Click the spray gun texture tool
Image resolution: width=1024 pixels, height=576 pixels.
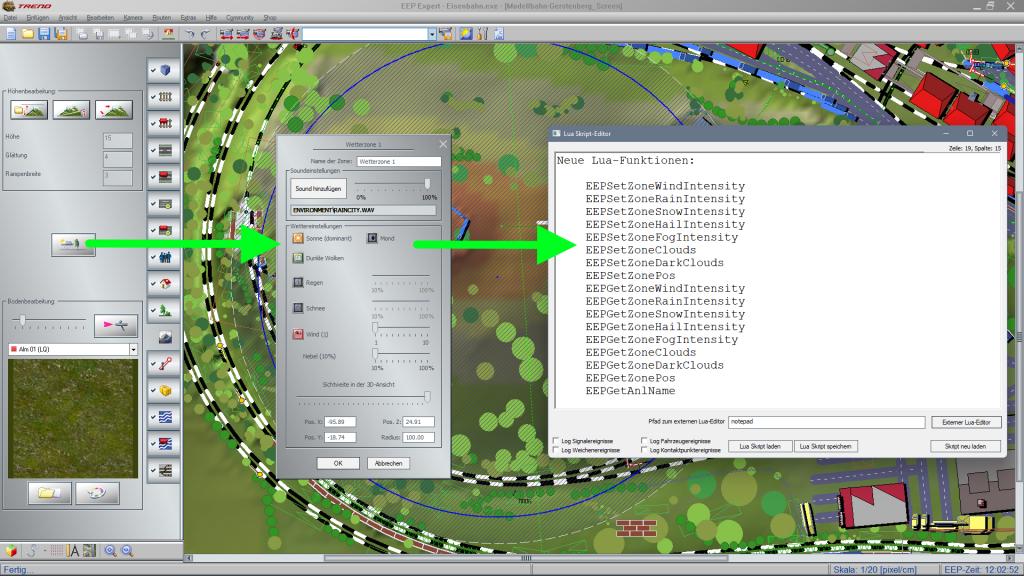[x=116, y=325]
